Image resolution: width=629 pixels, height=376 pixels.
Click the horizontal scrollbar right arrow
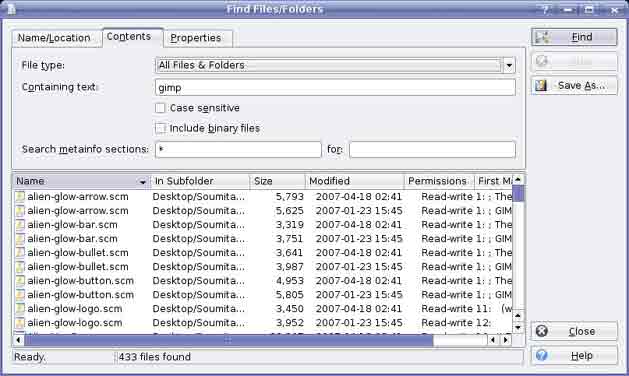pyautogui.click(x=506, y=340)
